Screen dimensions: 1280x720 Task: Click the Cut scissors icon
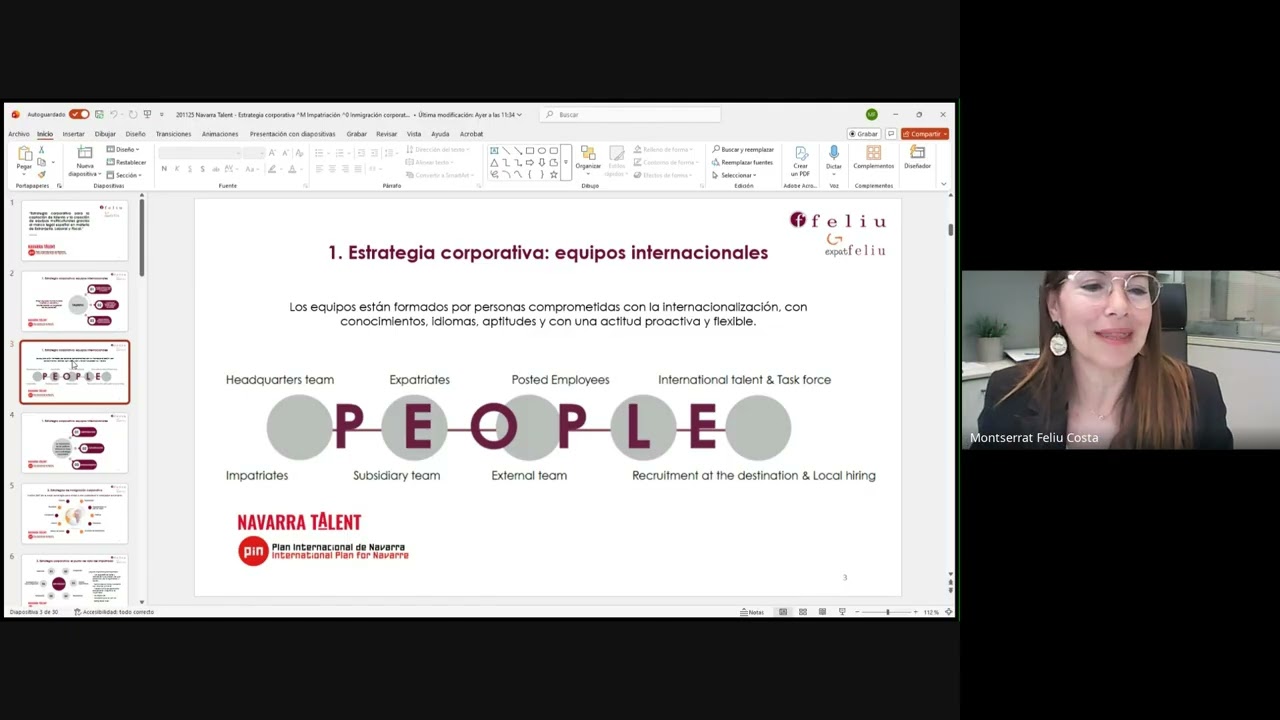tap(41, 150)
